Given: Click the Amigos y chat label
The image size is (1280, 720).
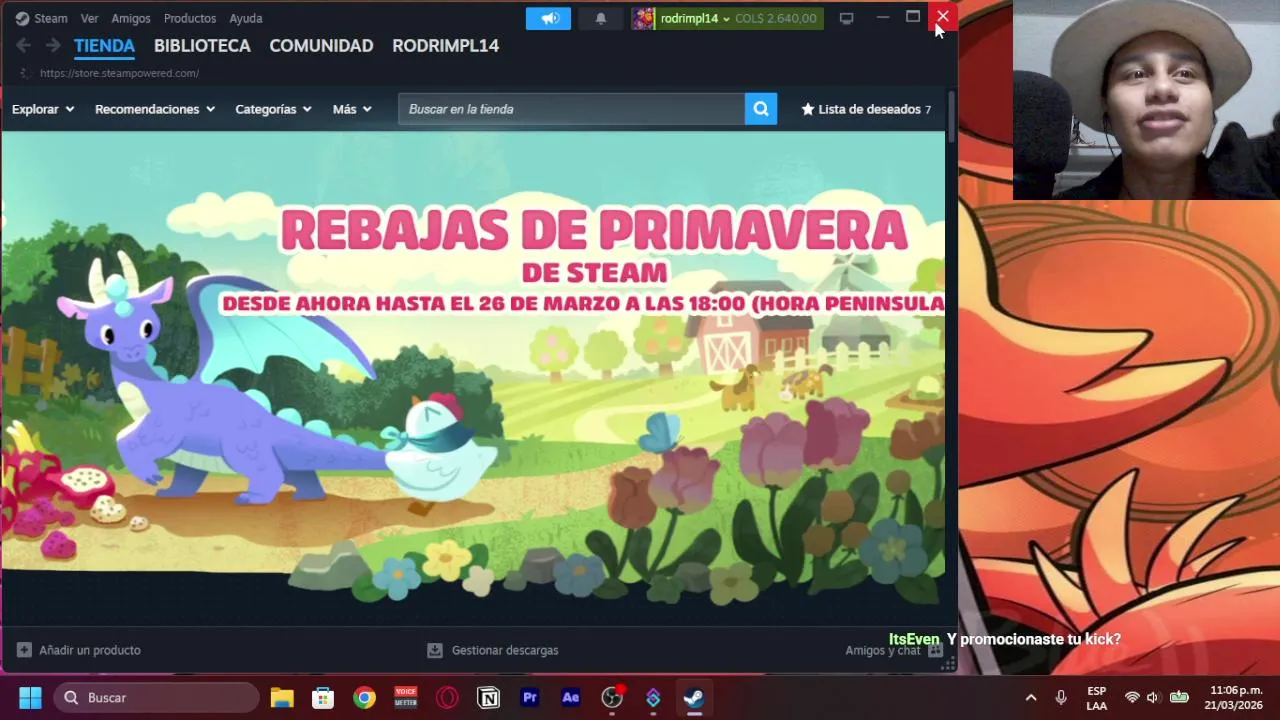Looking at the screenshot, I should (x=883, y=650).
